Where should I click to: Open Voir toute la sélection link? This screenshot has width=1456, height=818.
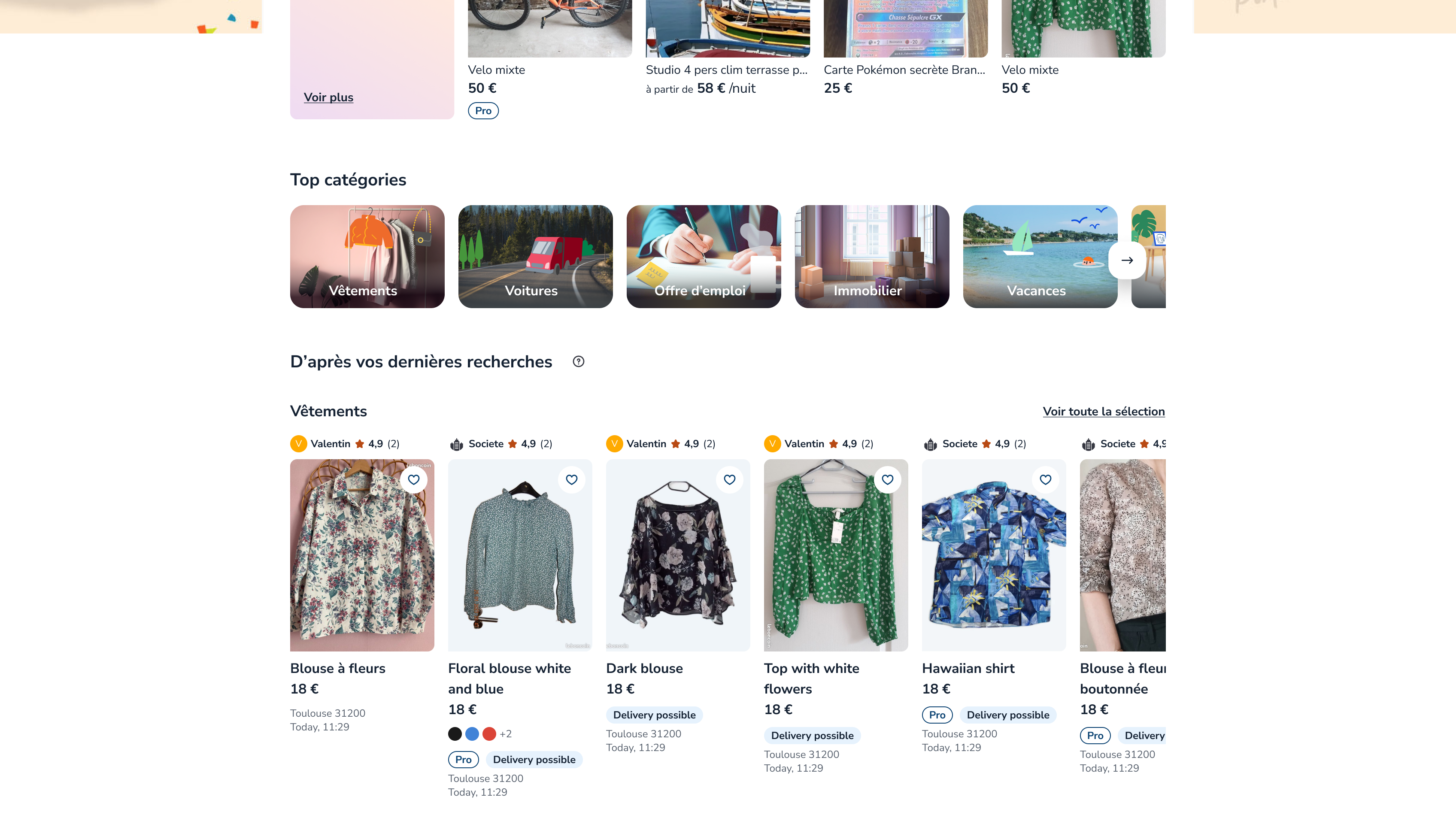1103,412
